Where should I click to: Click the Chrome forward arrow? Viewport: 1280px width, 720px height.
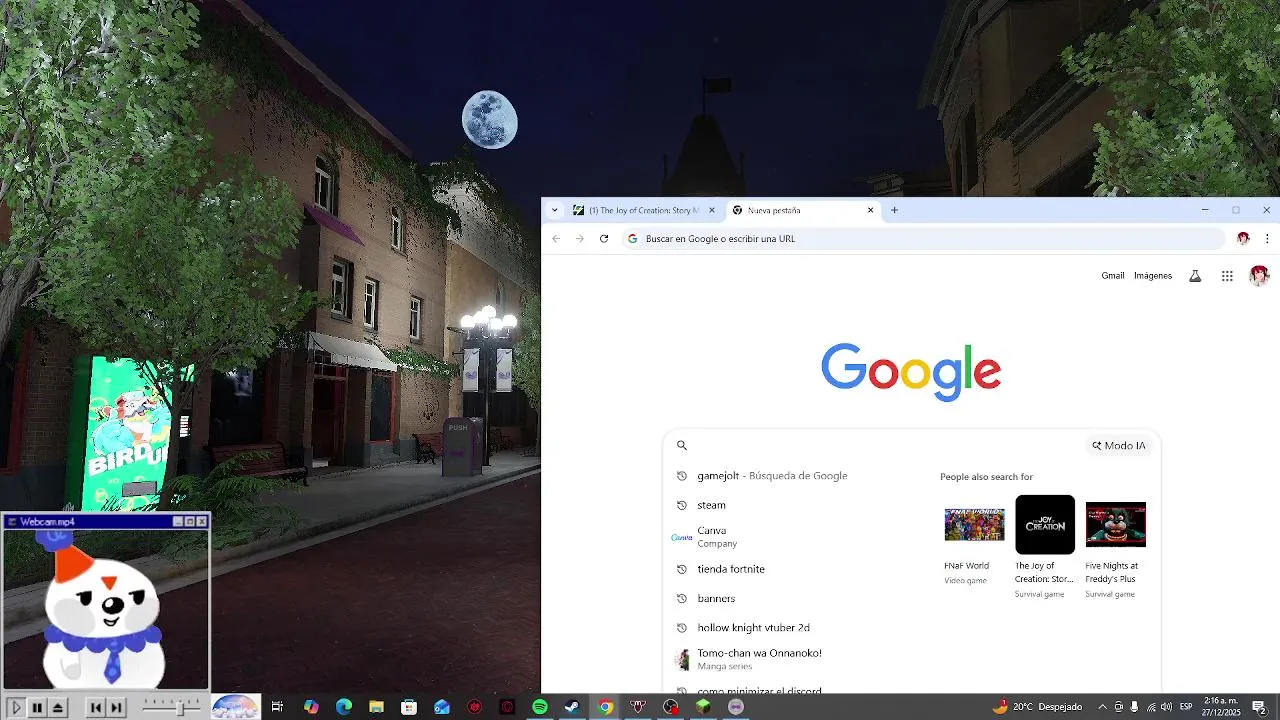coord(580,239)
